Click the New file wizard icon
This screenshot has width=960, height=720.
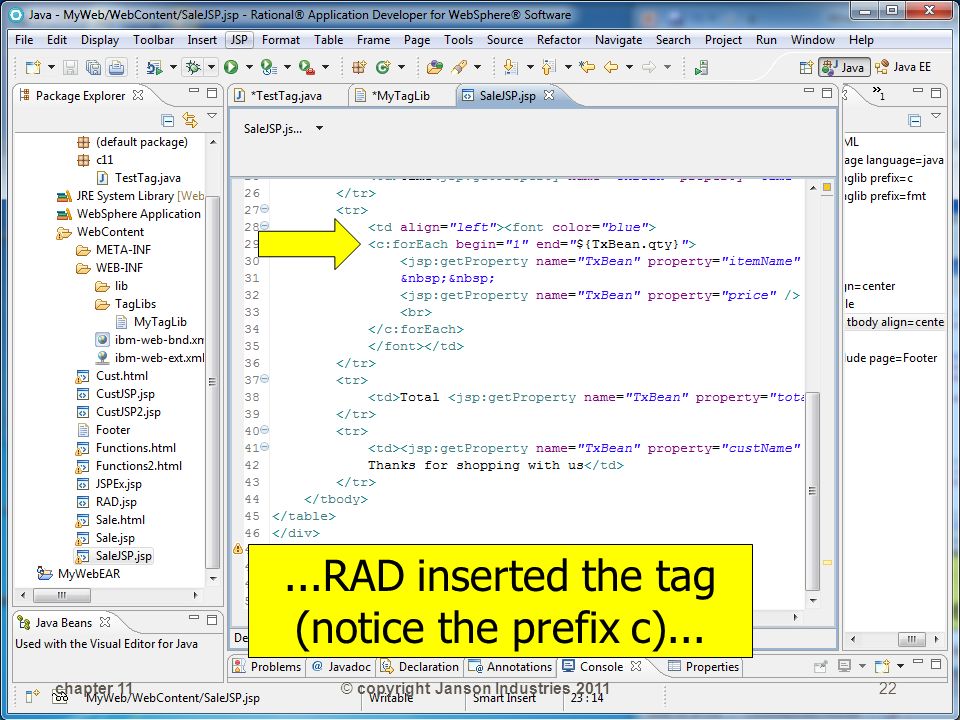coord(32,67)
